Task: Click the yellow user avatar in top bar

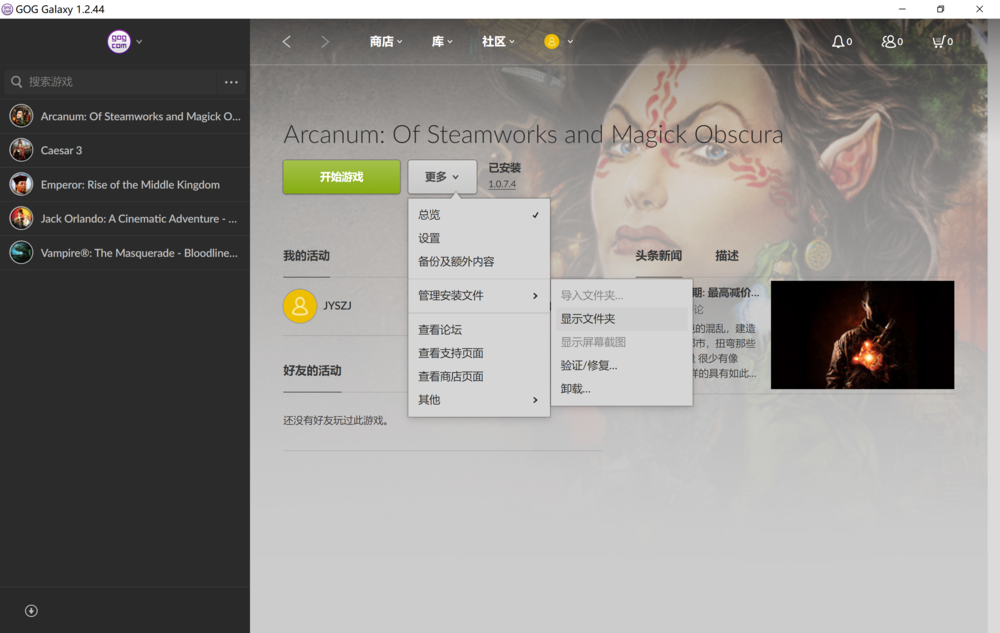Action: pos(552,41)
